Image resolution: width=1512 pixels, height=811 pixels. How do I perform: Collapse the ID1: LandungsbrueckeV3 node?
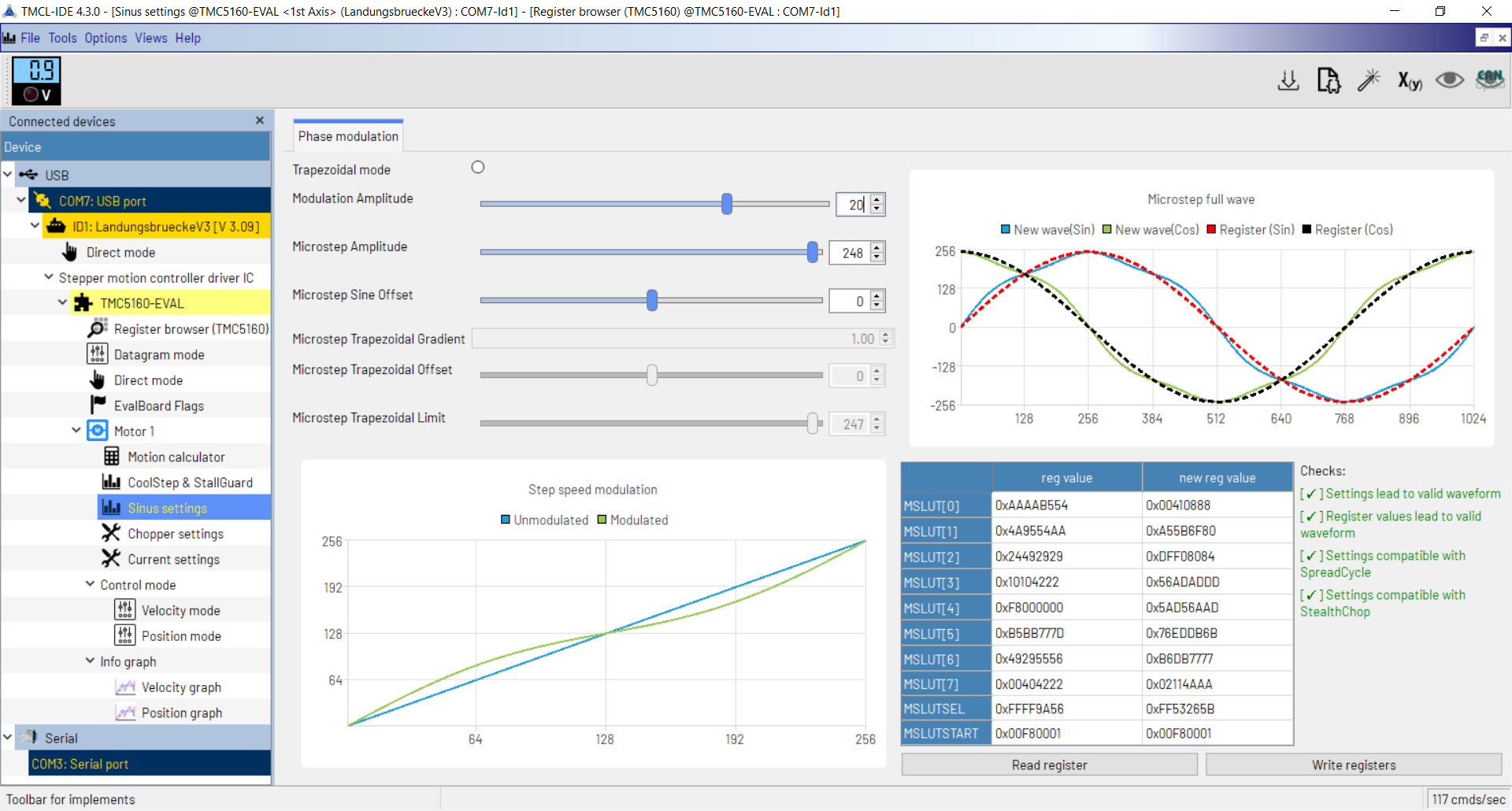coord(35,226)
